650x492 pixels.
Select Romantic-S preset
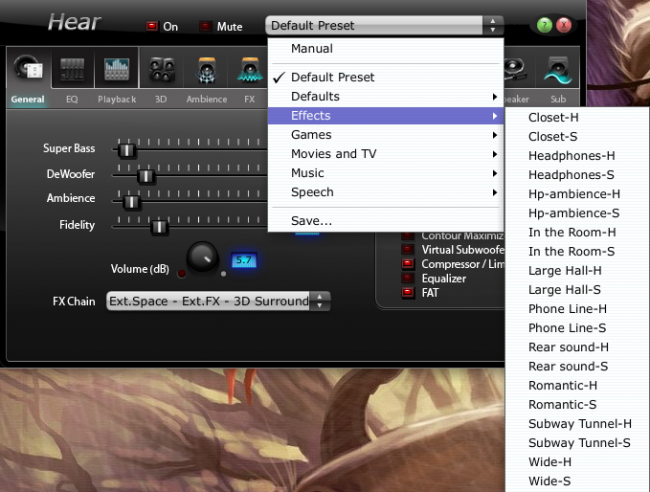tap(577, 405)
